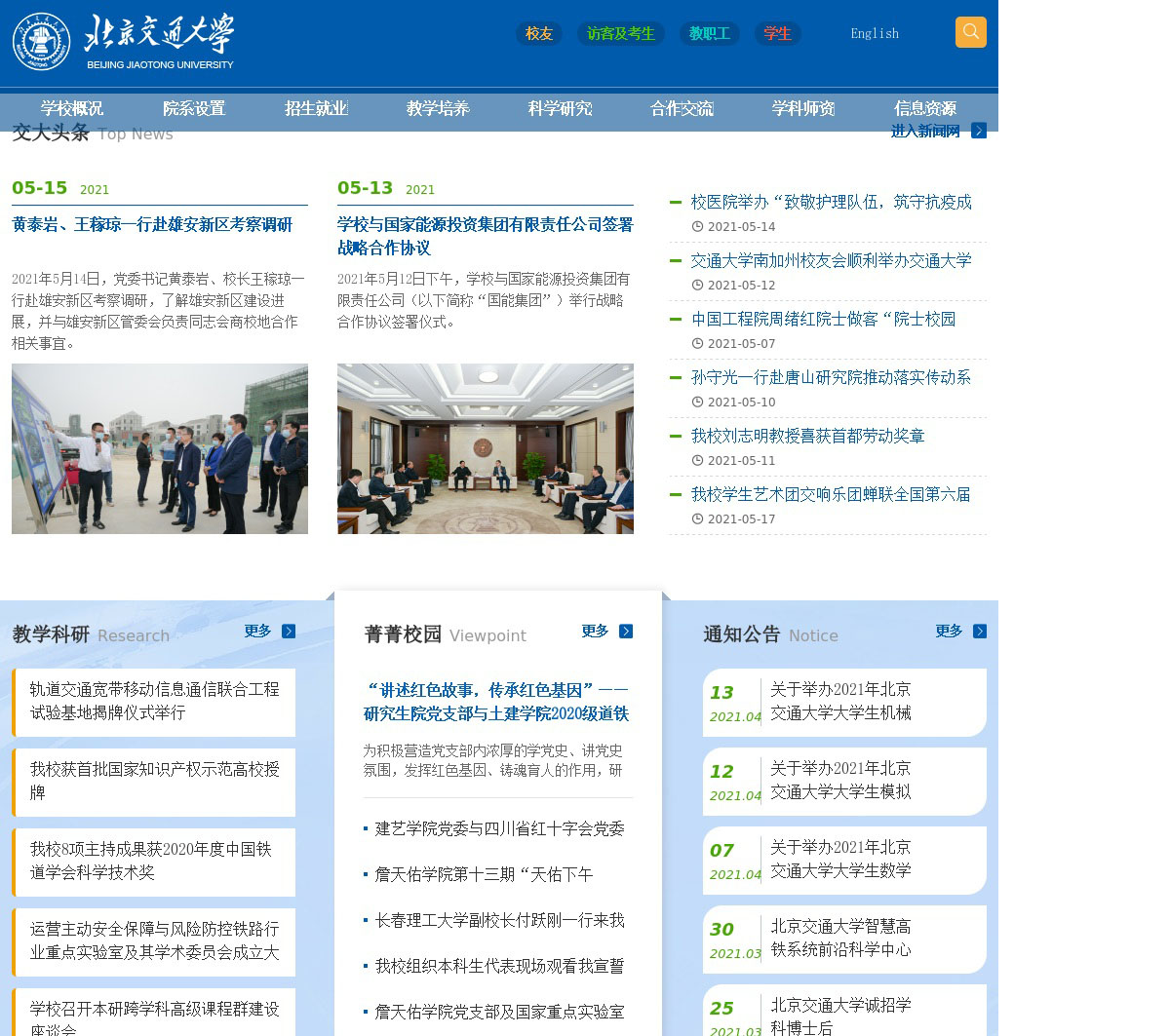Open headline 黄泰岩、王稼琼一行赴雄安新区考察调研
Viewport: 1170px width, 1036px height.
coord(152,225)
